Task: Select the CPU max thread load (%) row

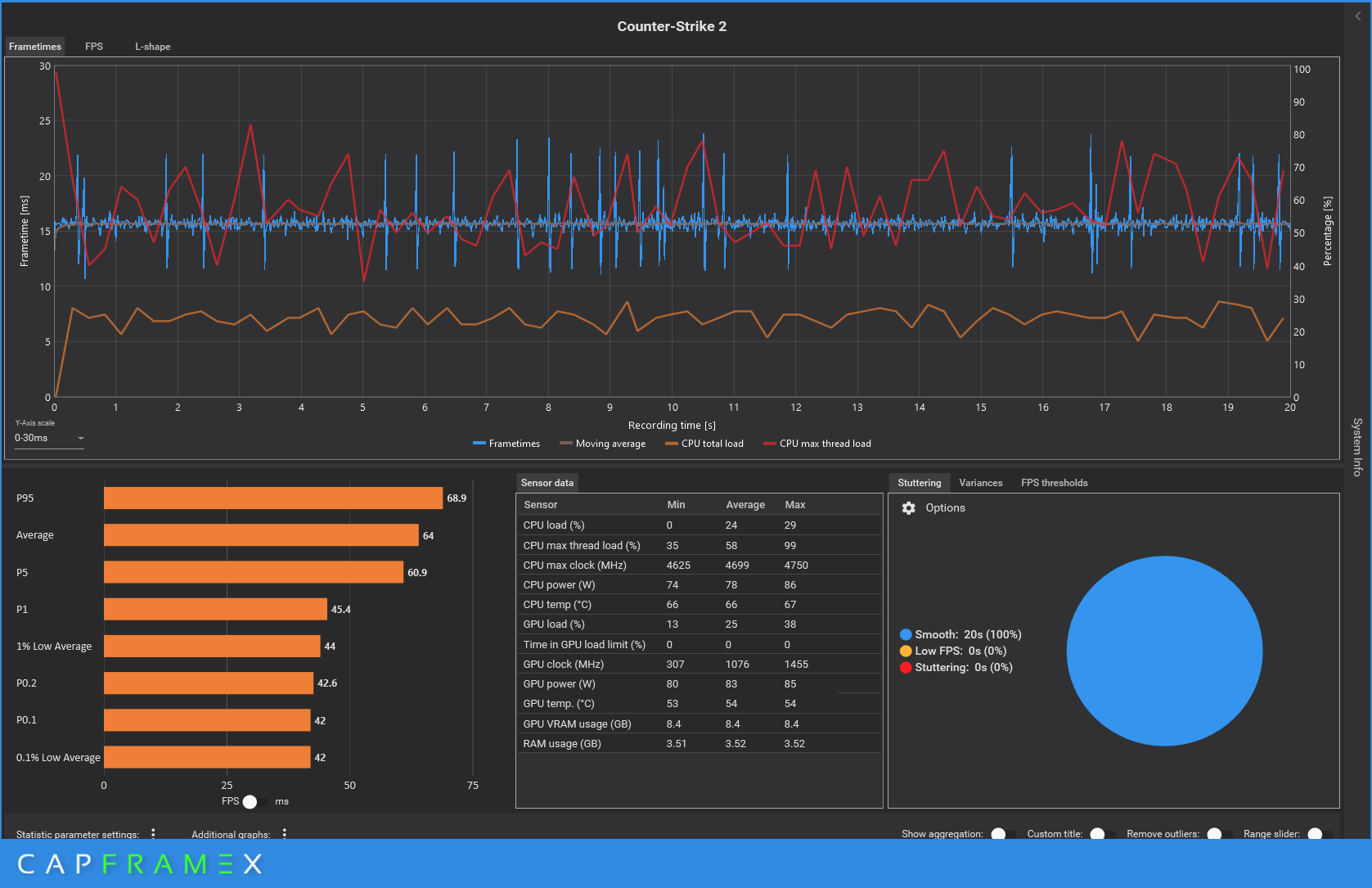Action: click(699, 545)
